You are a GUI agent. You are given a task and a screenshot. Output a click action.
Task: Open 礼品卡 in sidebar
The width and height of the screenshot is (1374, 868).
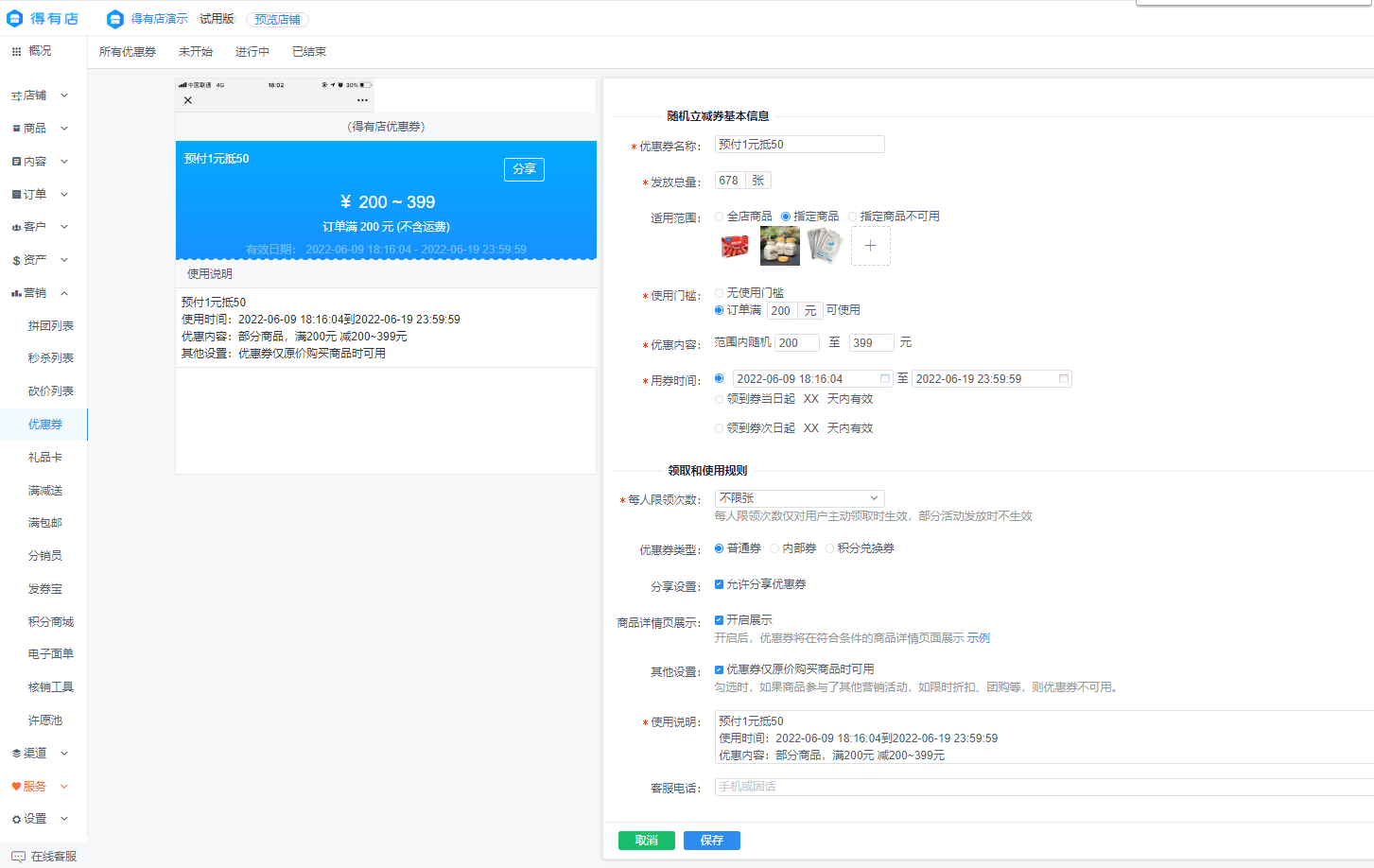point(45,458)
